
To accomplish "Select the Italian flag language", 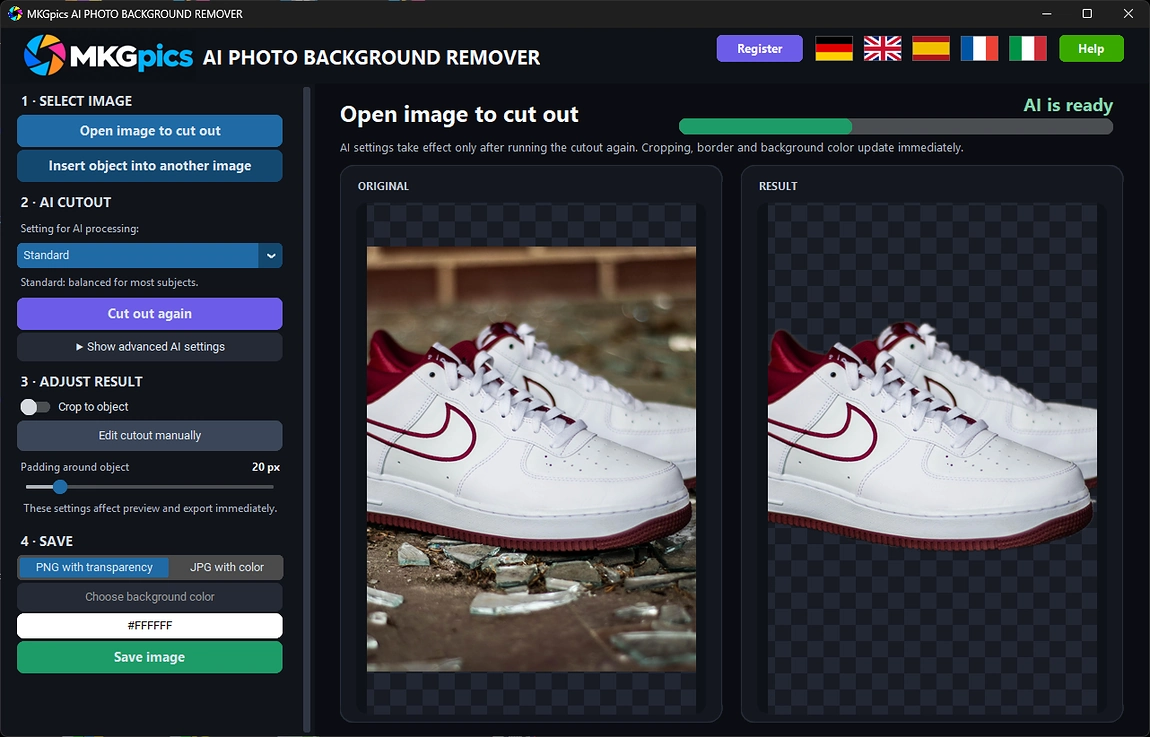I will coord(1028,48).
